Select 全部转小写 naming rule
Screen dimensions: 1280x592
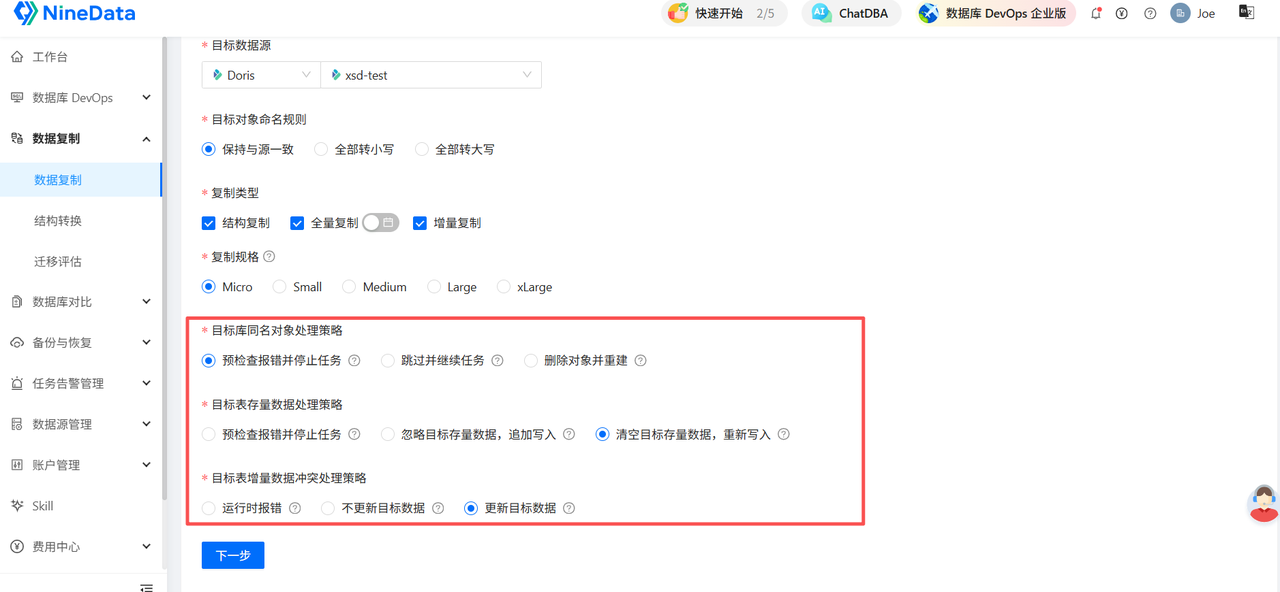point(321,150)
